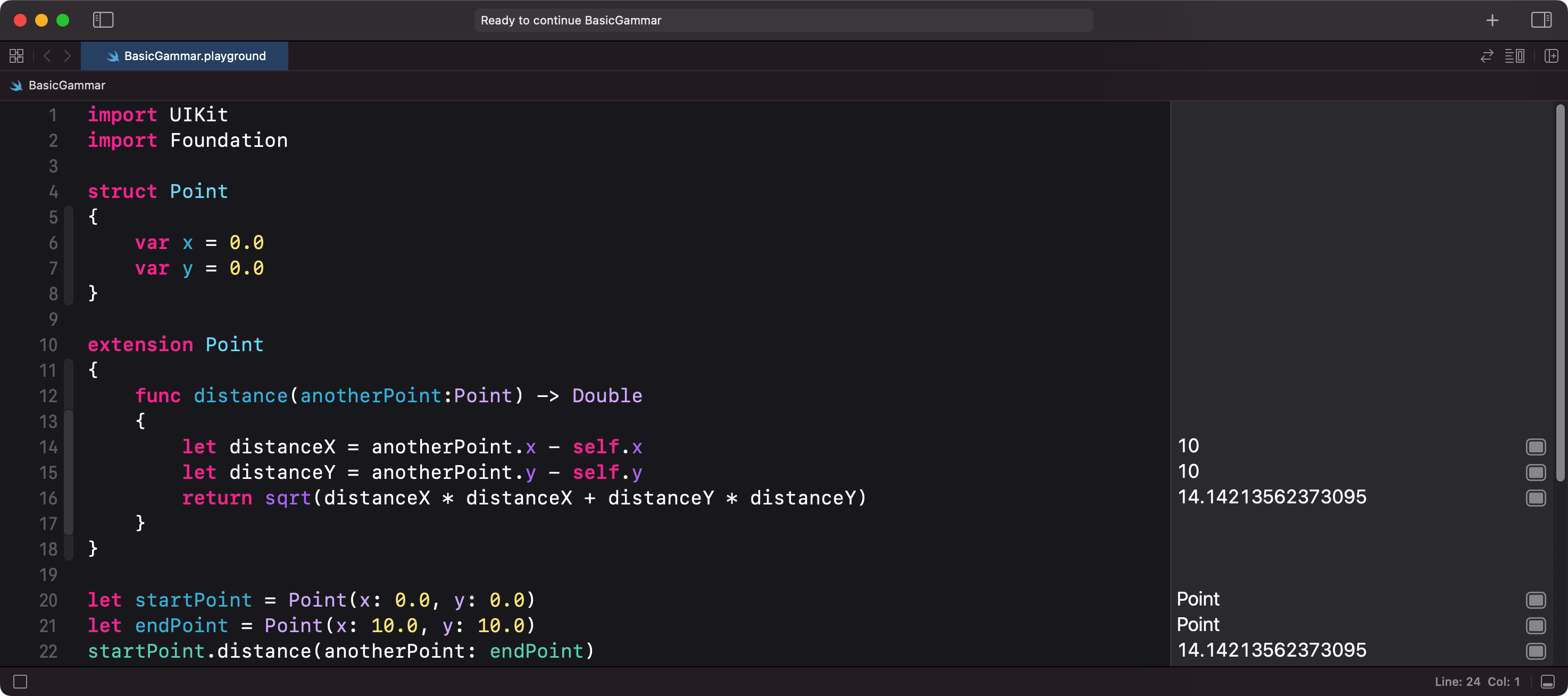Click the Swift icon in the breadcrumb
This screenshot has width=1568, height=696.
pyautogui.click(x=16, y=86)
